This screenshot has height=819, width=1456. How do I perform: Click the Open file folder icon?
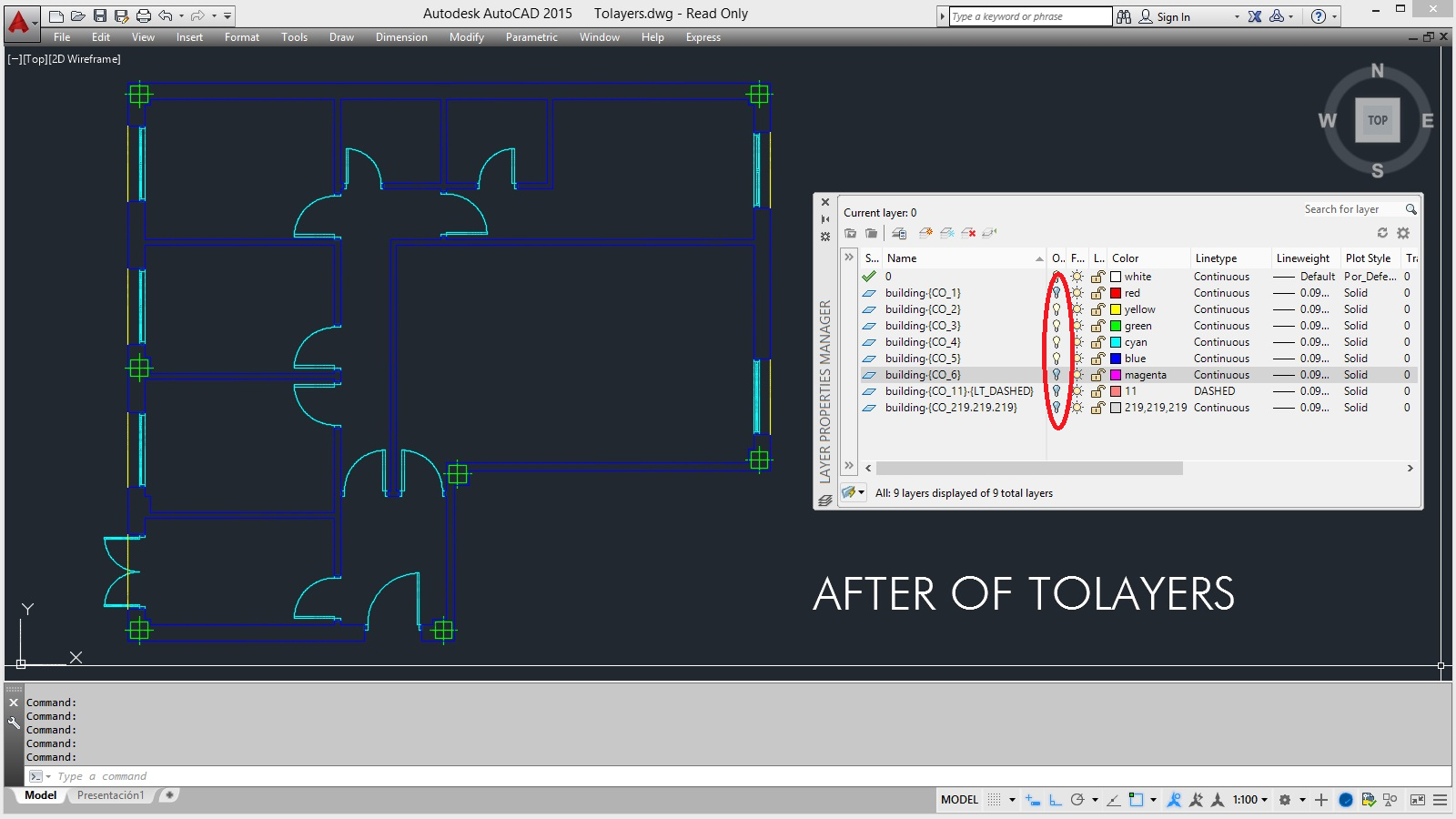tap(78, 15)
